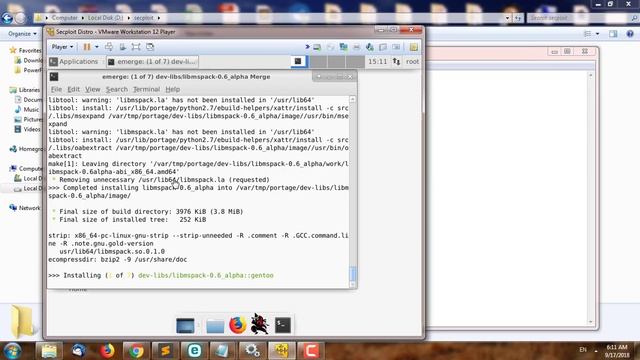This screenshot has height=360, width=640.
Task: Select the Computer breadcrumb in Explorer address bar
Action: [64, 18]
